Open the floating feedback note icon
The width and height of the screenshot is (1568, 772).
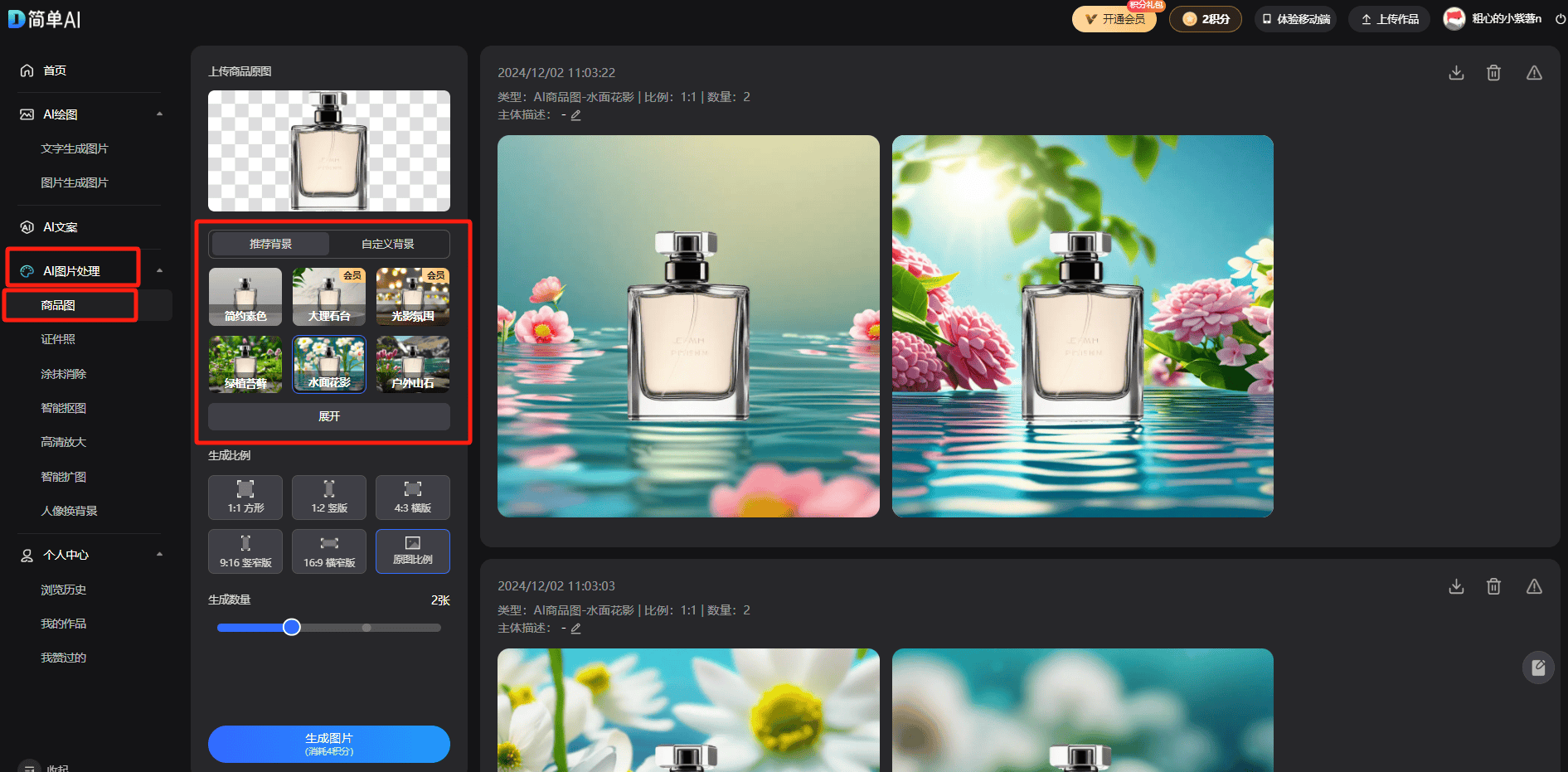(1538, 667)
